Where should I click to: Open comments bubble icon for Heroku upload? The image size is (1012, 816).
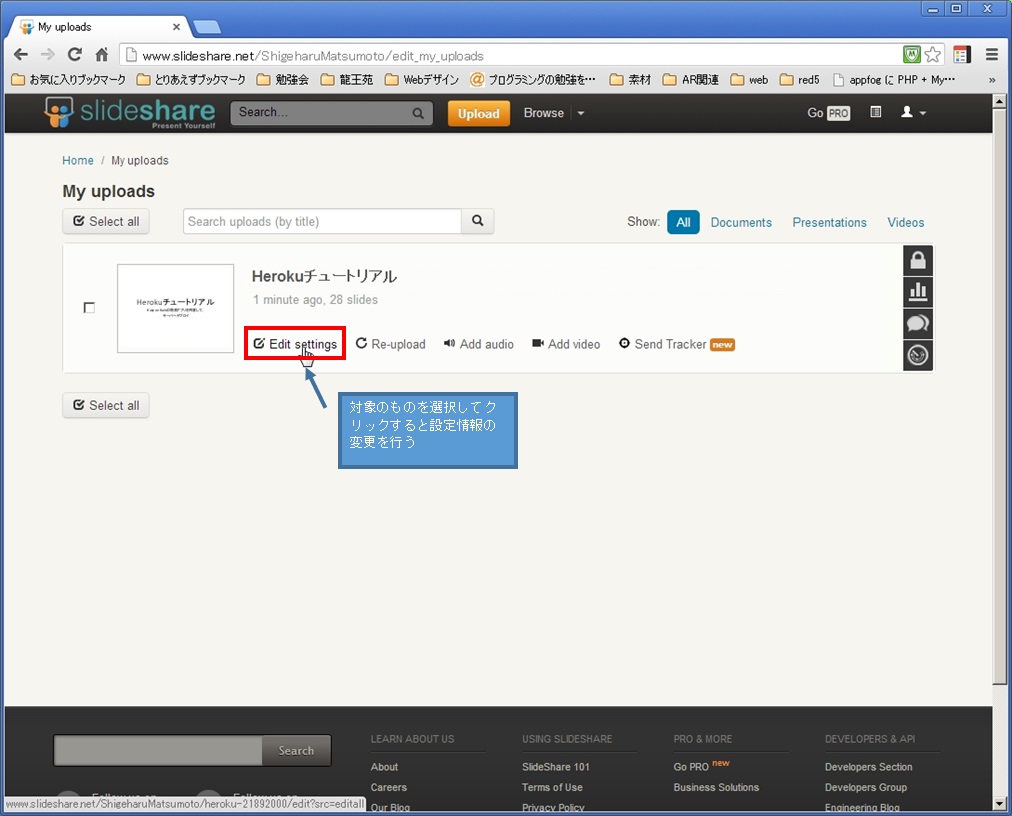pos(918,323)
